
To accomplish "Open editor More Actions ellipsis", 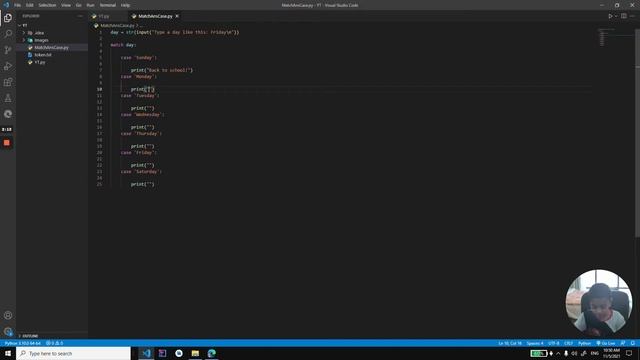I will click(632, 16).
